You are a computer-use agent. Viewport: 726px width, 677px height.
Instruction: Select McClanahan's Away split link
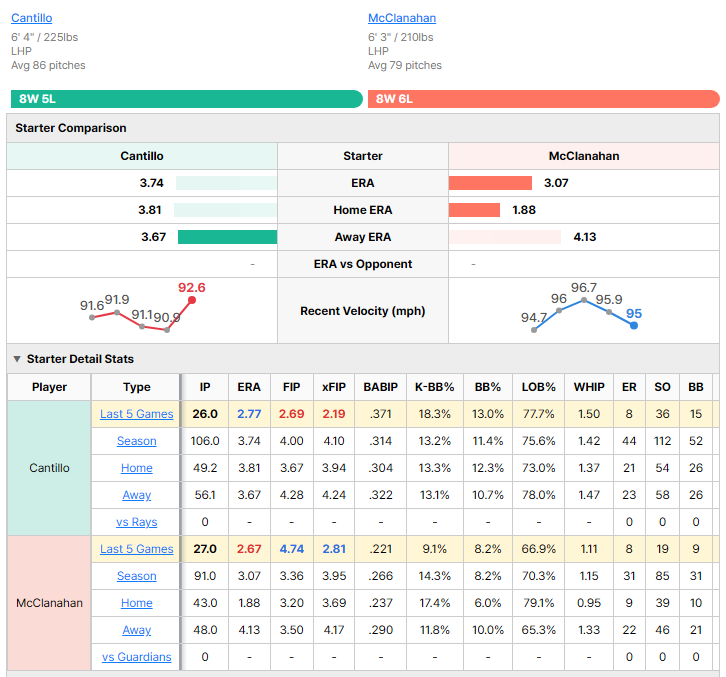[137, 630]
